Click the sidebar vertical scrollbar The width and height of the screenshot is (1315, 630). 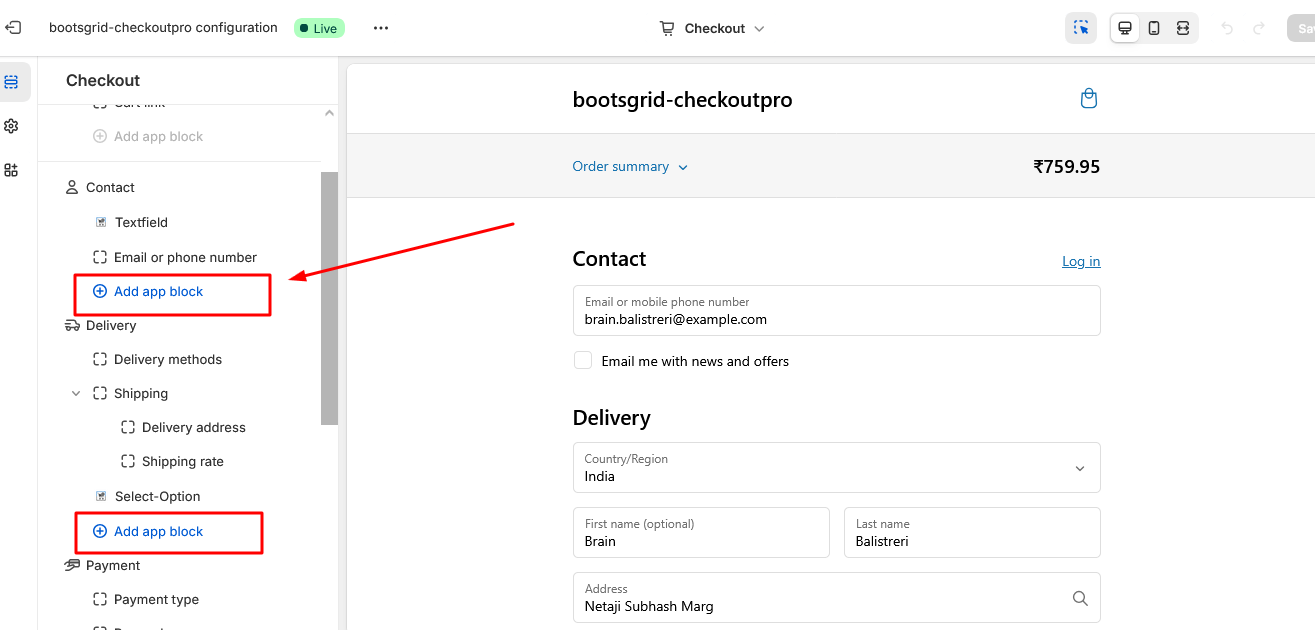[x=329, y=298]
